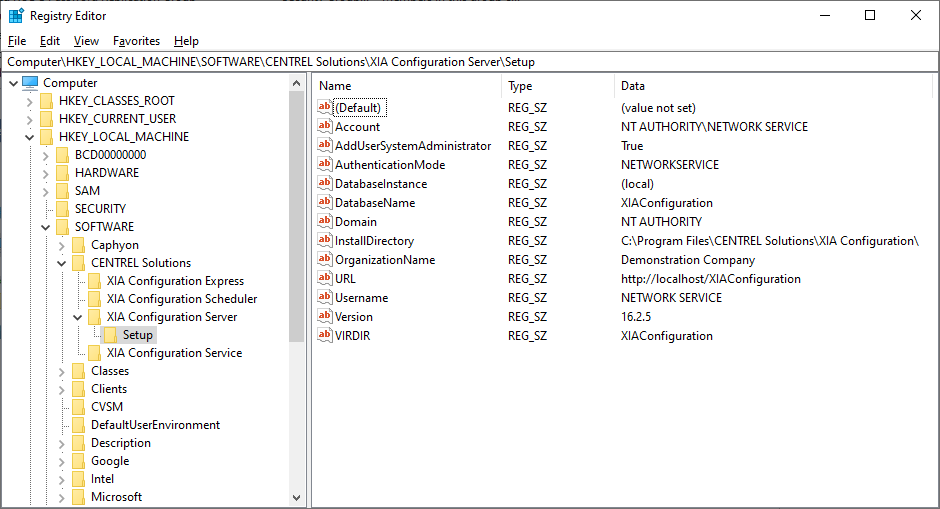Click the folder icon for XIA Configuration Scheduler
This screenshot has width=940, height=509.
tap(94, 299)
